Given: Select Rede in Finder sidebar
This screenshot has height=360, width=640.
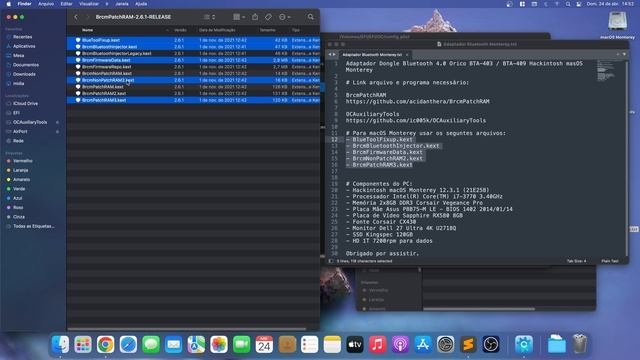Looking at the screenshot, I should click(18, 141).
